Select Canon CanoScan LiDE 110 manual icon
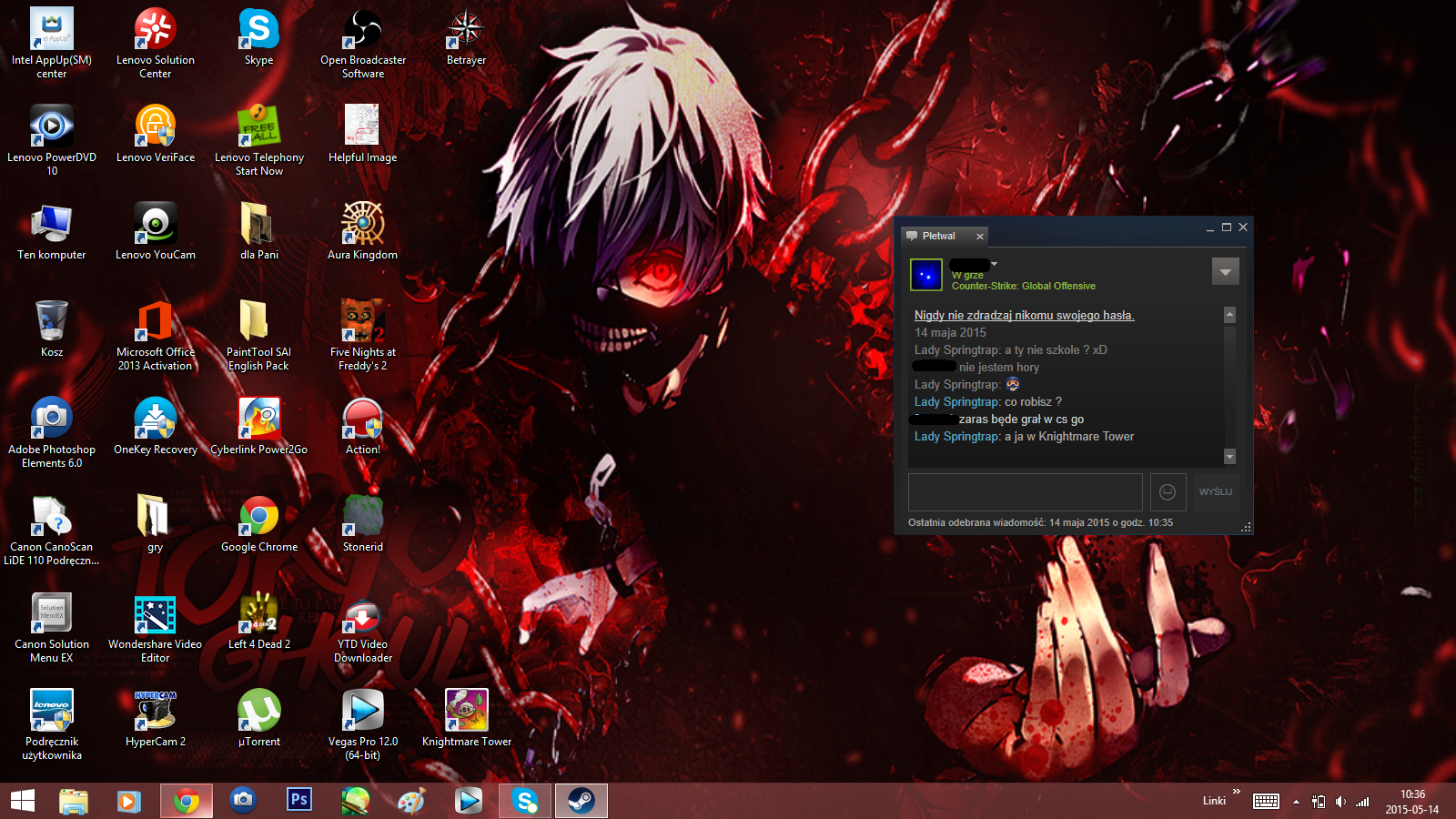The image size is (1456, 819). pyautogui.click(x=52, y=531)
